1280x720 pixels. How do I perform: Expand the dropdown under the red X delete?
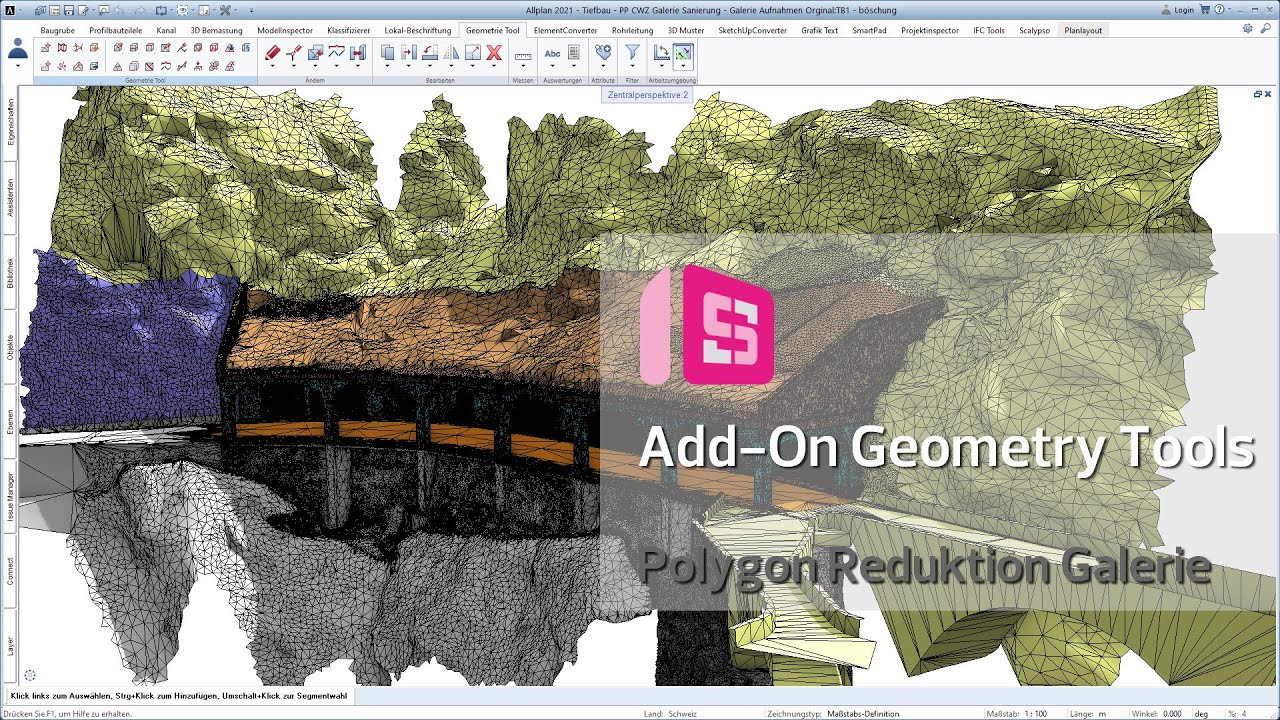point(494,66)
